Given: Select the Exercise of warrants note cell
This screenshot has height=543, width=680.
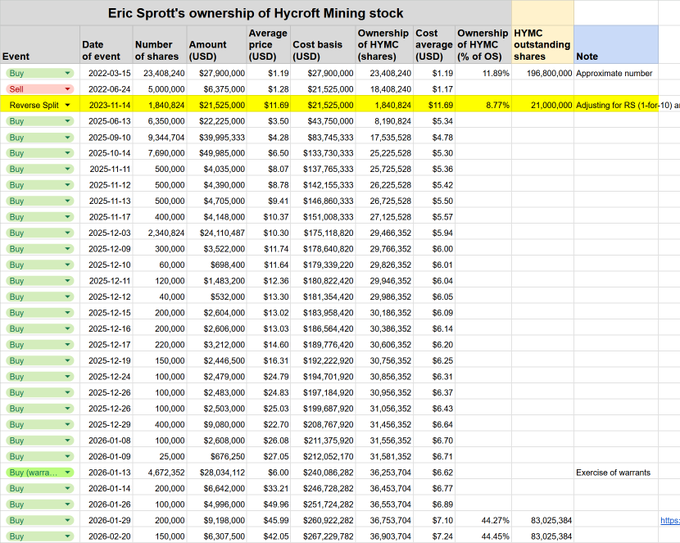Looking at the screenshot, I should point(616,472).
